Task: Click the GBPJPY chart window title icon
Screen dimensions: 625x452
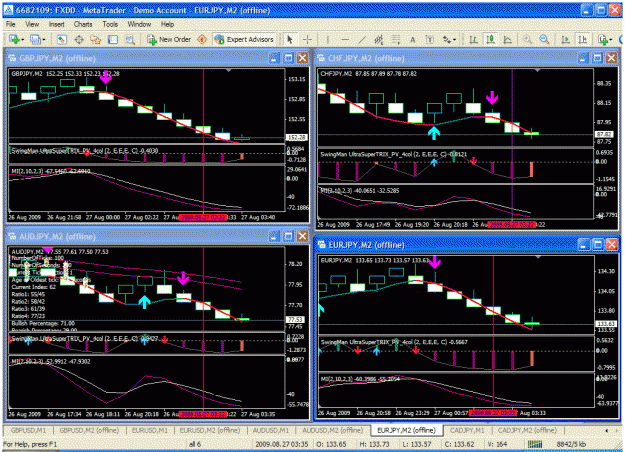Action: tap(12, 58)
